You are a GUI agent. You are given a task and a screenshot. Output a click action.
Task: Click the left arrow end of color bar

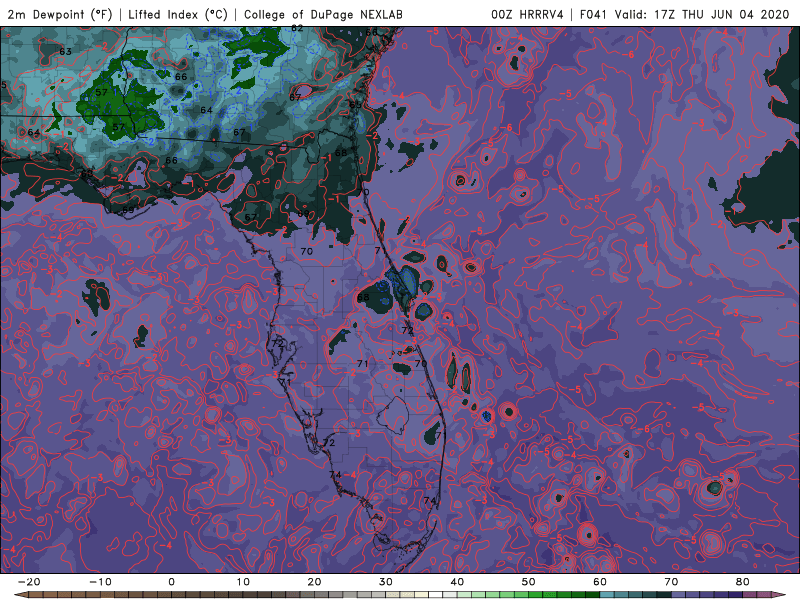(x=21, y=595)
